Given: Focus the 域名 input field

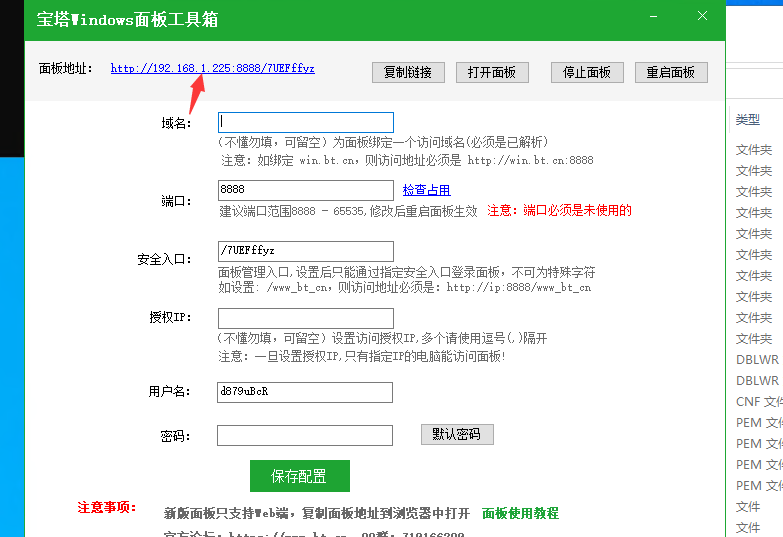Looking at the screenshot, I should tap(306, 122).
